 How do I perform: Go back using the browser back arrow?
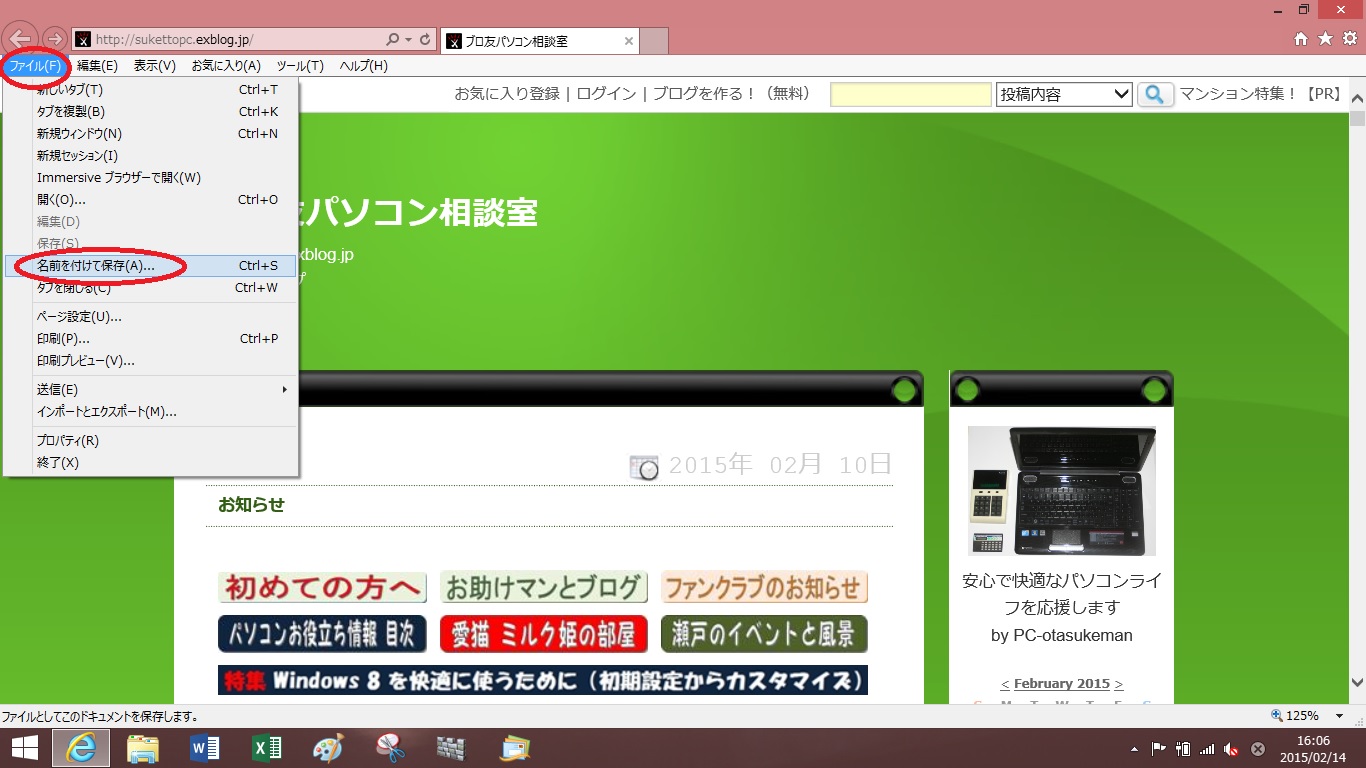22,39
